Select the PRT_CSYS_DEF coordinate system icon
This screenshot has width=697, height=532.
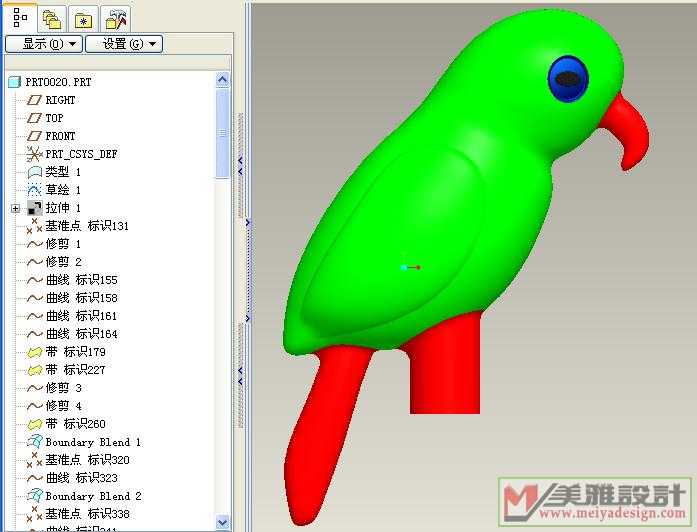pyautogui.click(x=34, y=154)
